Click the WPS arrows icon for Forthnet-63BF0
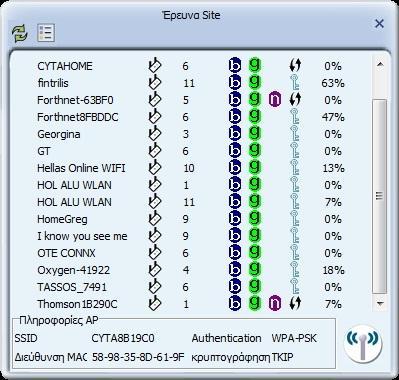Image resolution: width=399 pixels, height=380 pixels. pos(295,99)
